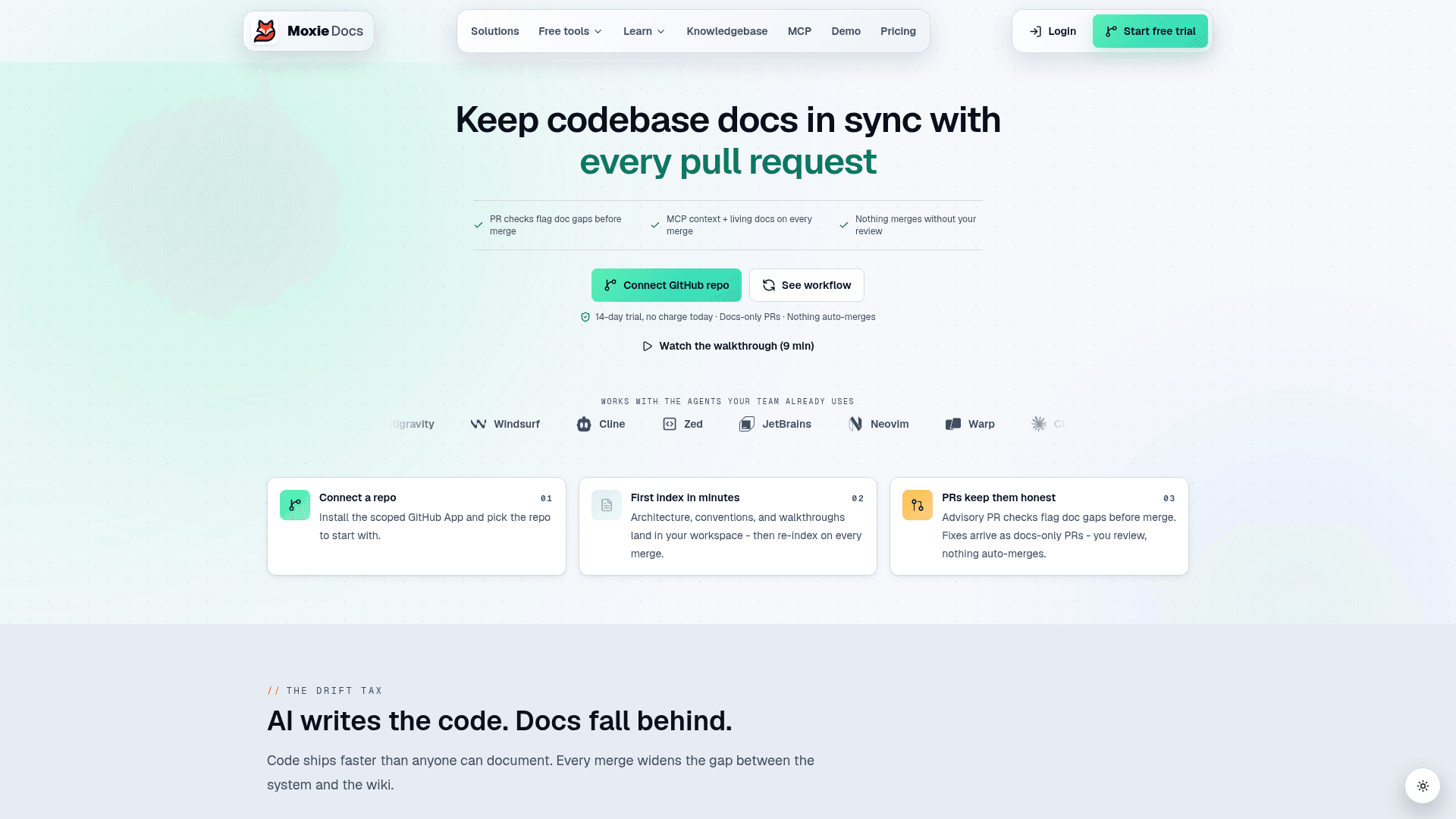Click the See workflow button
The height and width of the screenshot is (819, 1456).
[x=807, y=285]
